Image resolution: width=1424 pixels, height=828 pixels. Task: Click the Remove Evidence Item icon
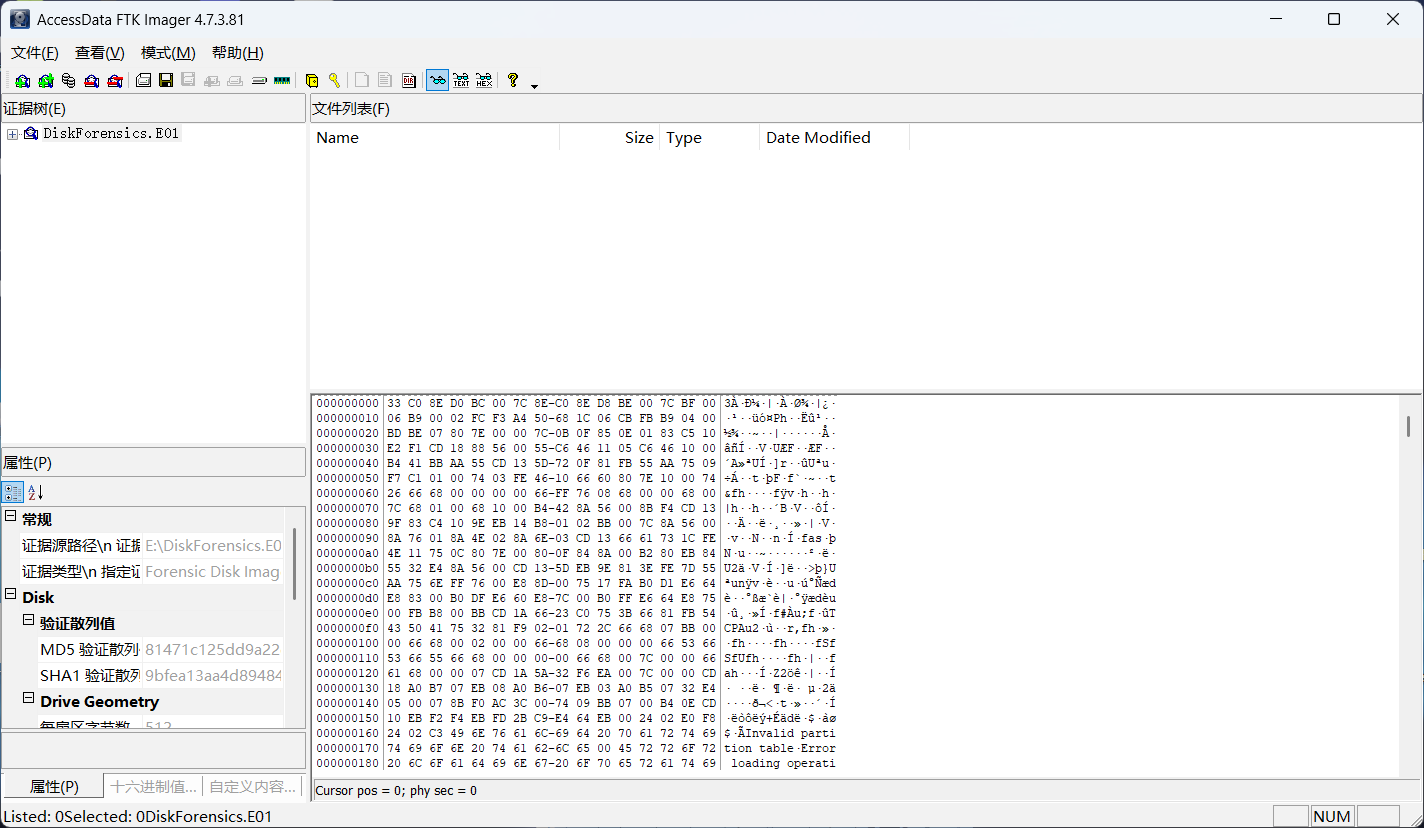(92, 81)
